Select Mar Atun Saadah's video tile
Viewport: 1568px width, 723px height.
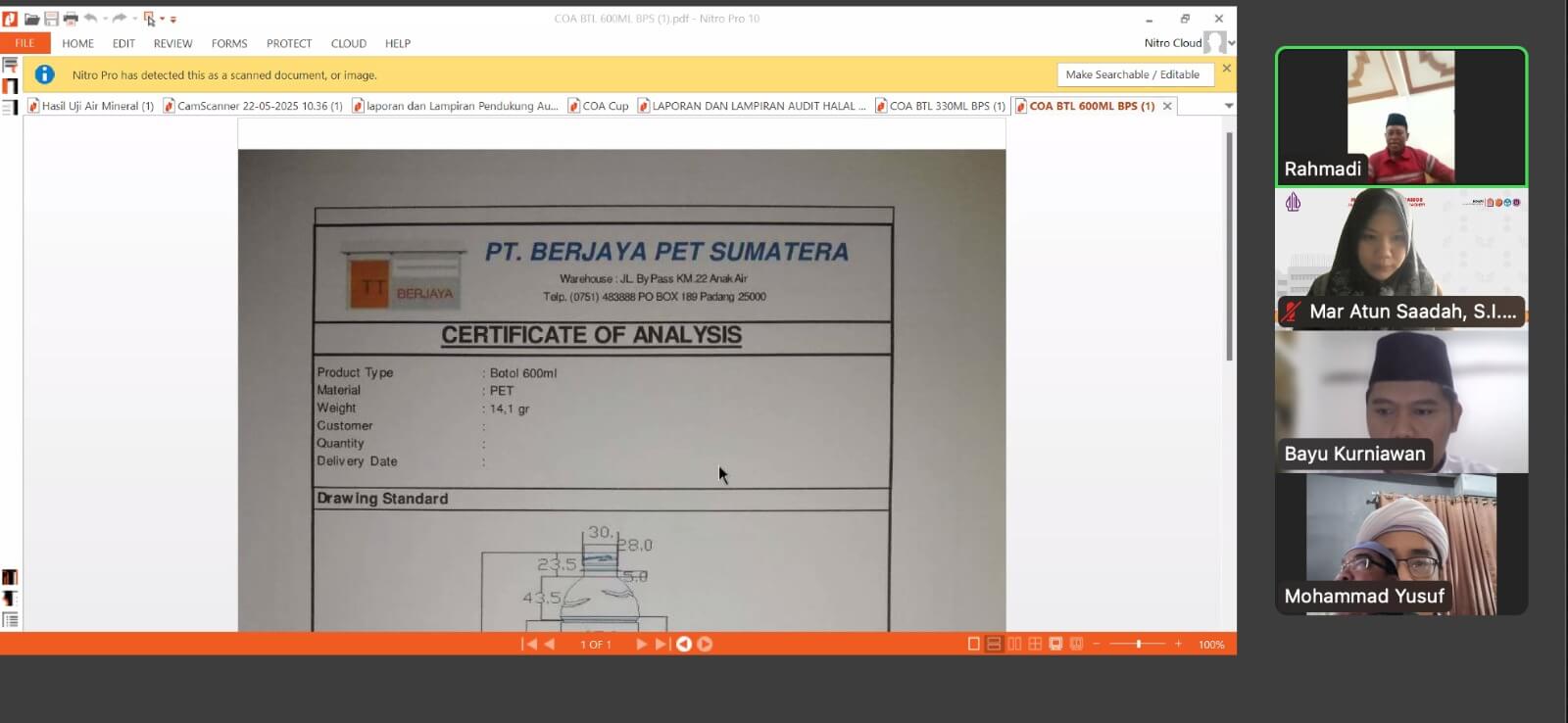click(1401, 258)
